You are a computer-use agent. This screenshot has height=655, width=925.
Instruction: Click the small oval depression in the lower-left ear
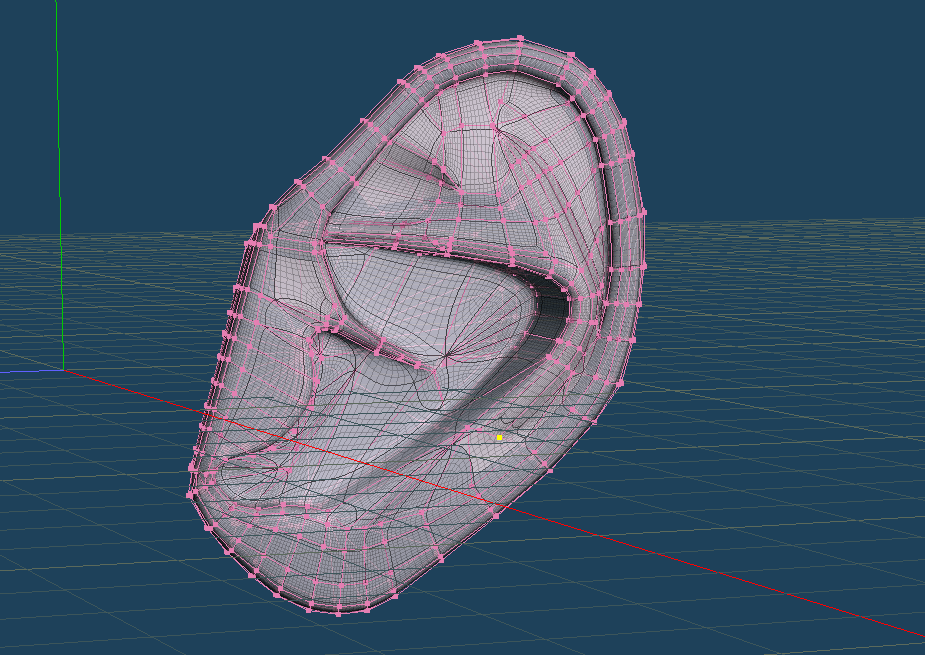click(x=250, y=470)
